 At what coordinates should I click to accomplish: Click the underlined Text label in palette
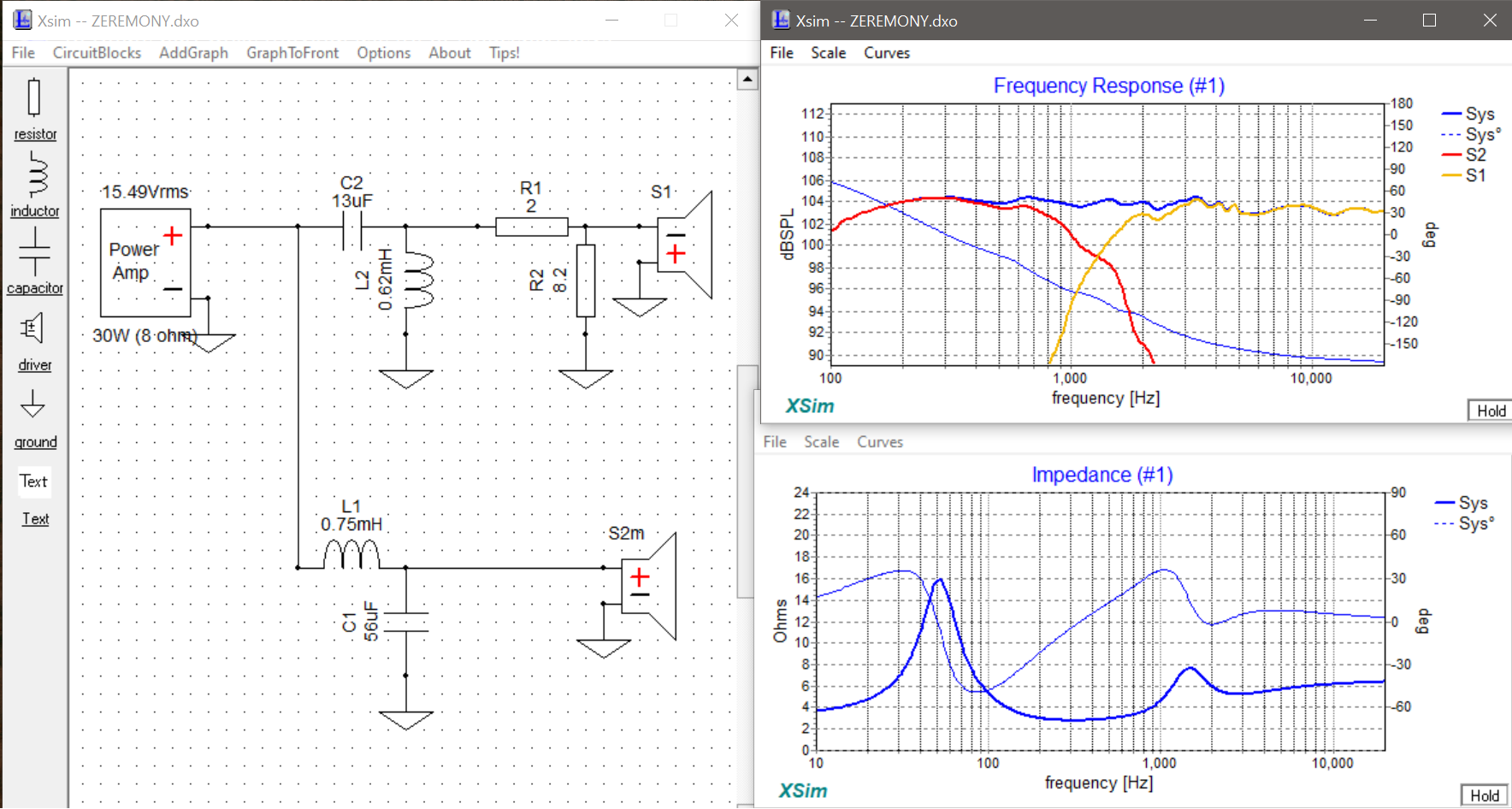[x=35, y=518]
